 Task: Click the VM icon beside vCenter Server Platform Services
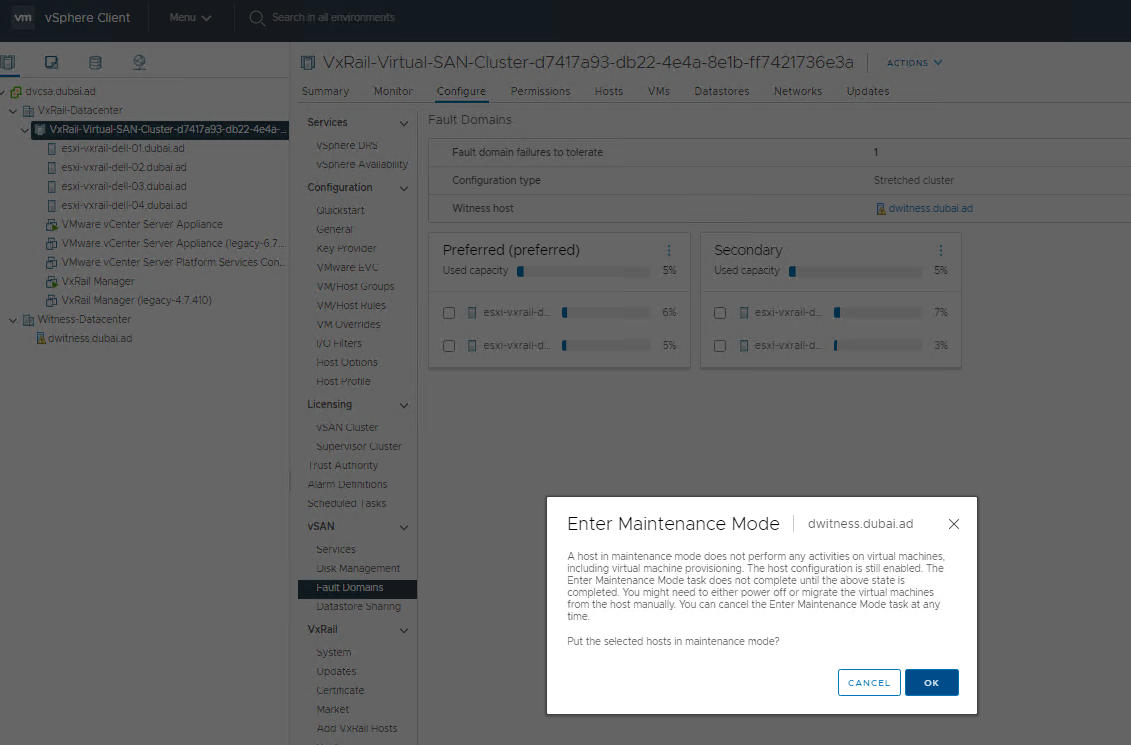click(51, 263)
